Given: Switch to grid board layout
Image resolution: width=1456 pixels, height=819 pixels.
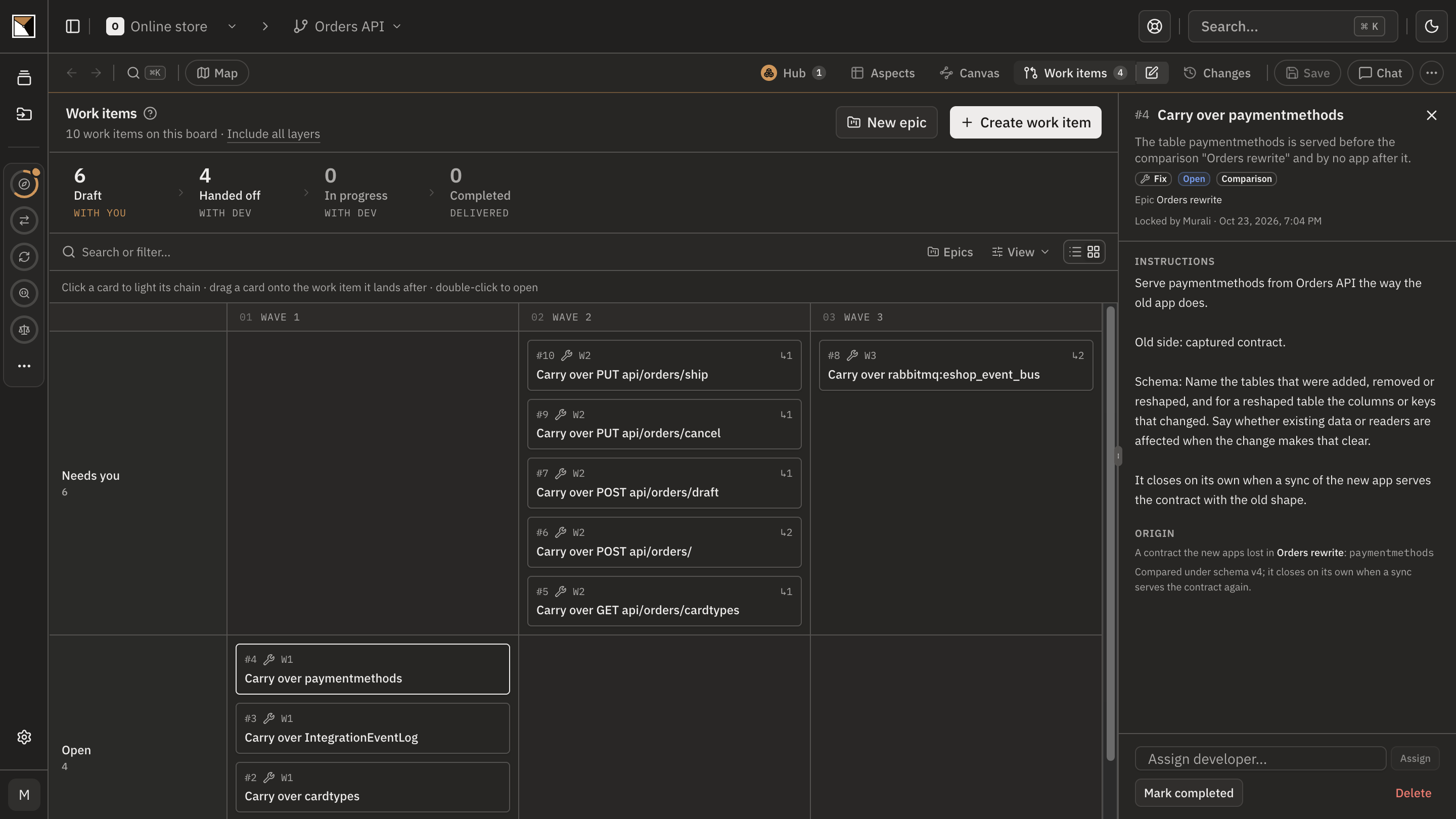Looking at the screenshot, I should point(1094,252).
